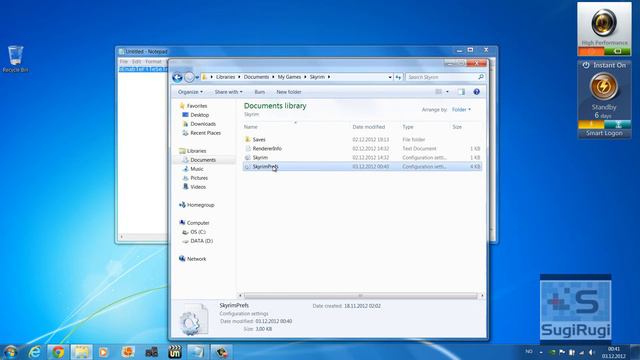Open the recent locations dropdown beside Forward
Image resolution: width=640 pixels, height=360 pixels.
[x=197, y=77]
